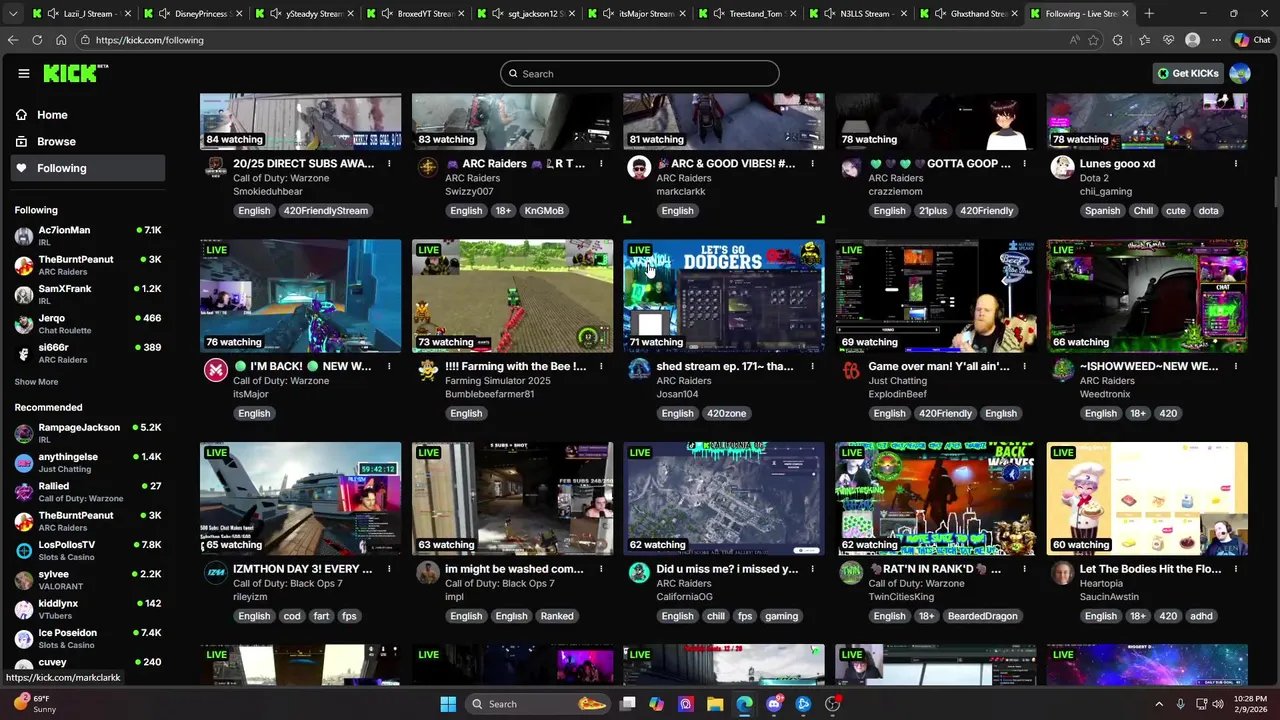Open File Explorer from taskbar

[x=715, y=704]
